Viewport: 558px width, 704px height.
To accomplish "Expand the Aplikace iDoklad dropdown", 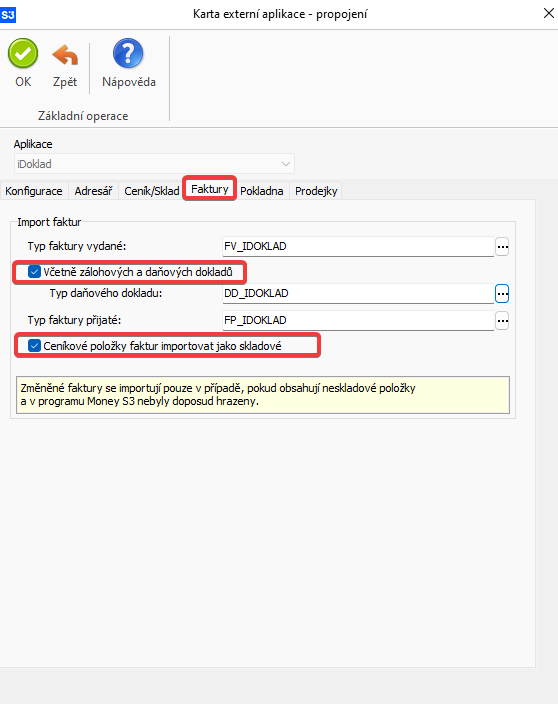I will tap(154, 164).
